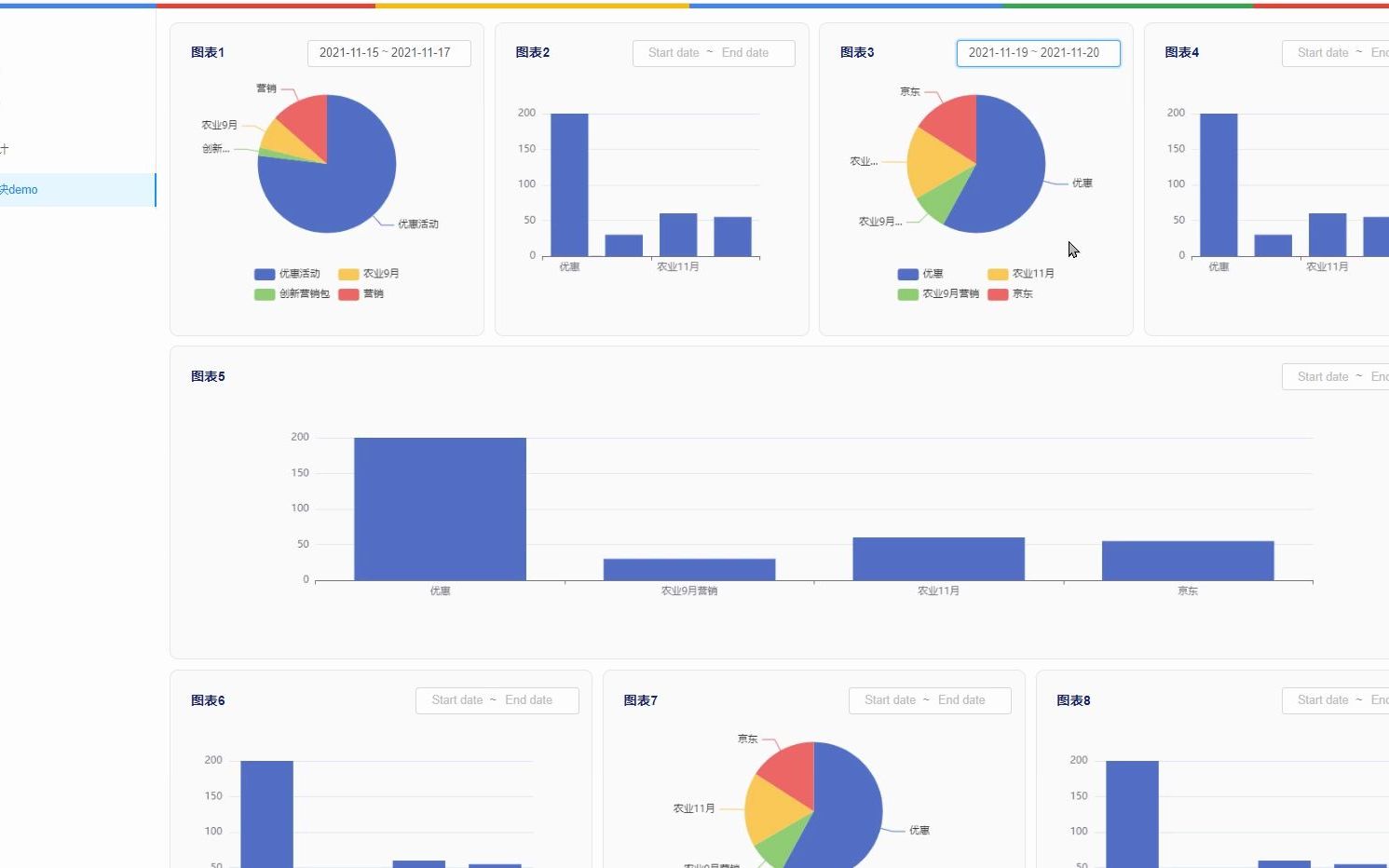Click the 图表1 title
Screen dimensions: 1389x868
click(x=208, y=53)
